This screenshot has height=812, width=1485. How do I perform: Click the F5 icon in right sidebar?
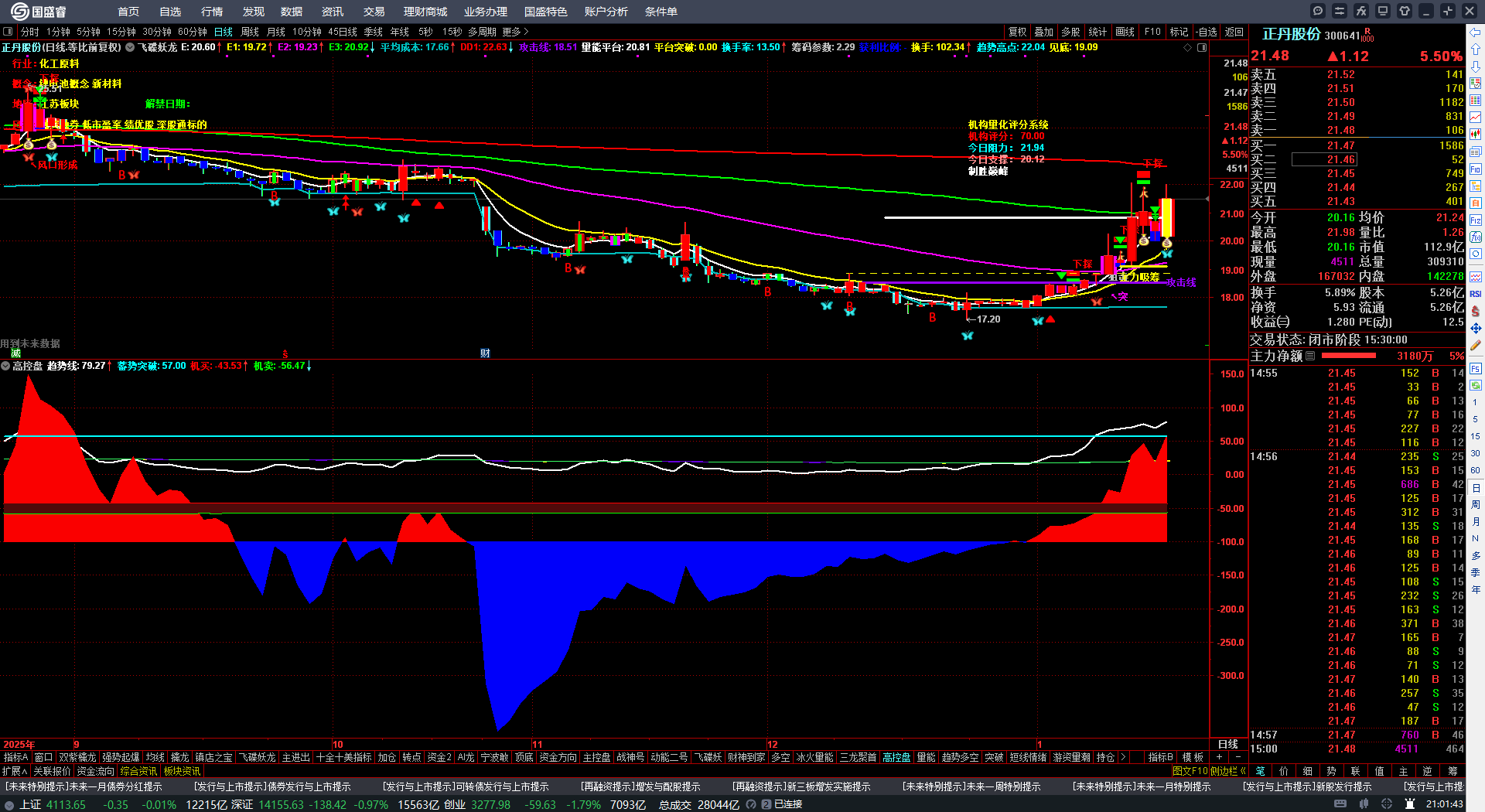(1476, 369)
